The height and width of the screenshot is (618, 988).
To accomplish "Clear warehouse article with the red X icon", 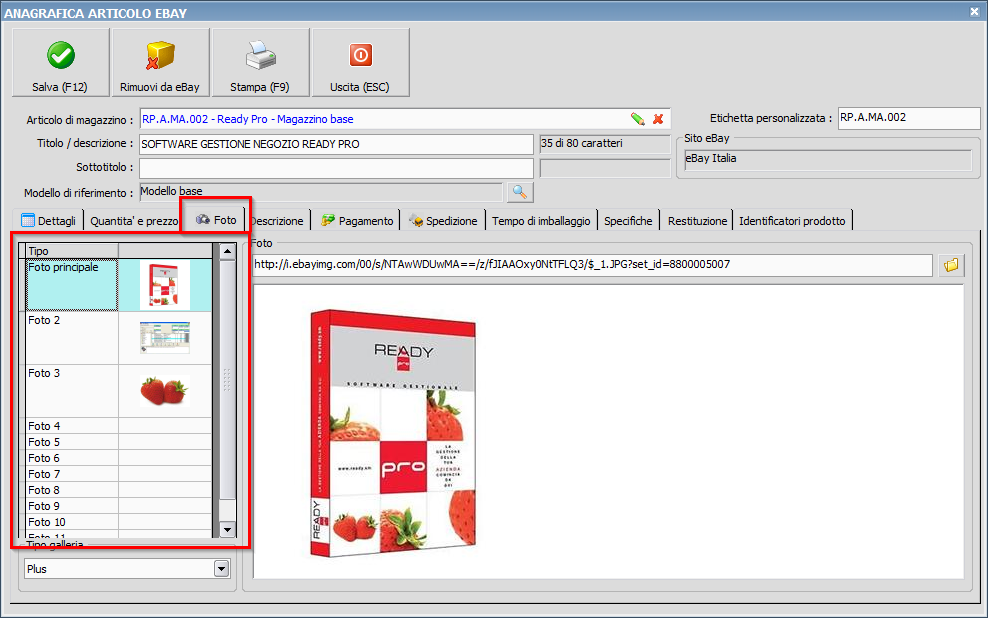I will pyautogui.click(x=658, y=118).
